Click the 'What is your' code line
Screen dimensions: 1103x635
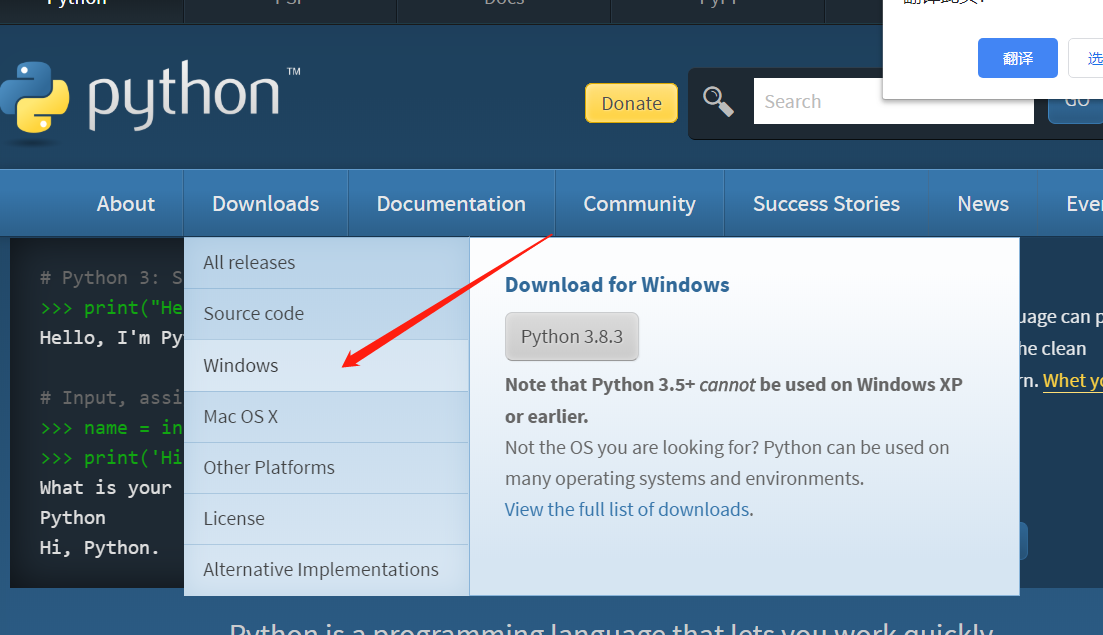coord(106,487)
